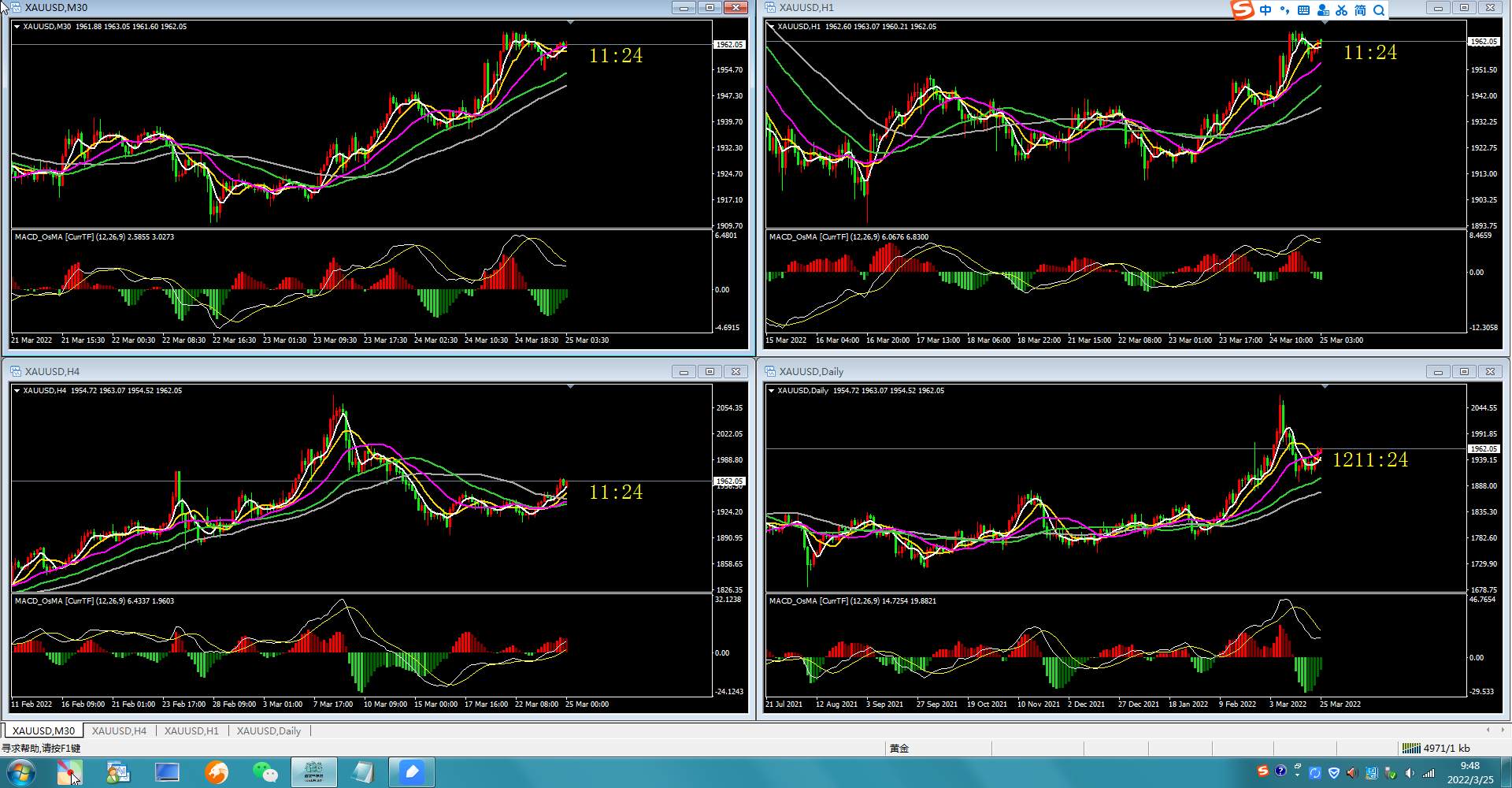Image resolution: width=1512 pixels, height=788 pixels.
Task: Click the H1 current price label 1962.05
Action: coord(1484,42)
